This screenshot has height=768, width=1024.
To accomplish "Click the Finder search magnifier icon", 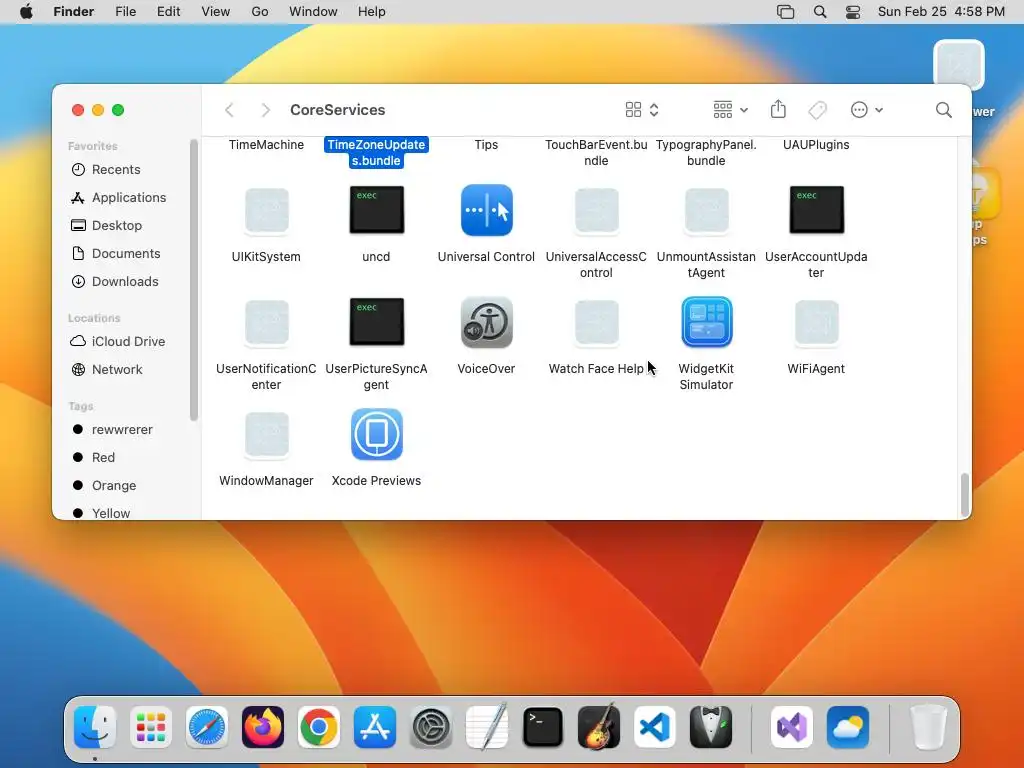I will coord(943,110).
